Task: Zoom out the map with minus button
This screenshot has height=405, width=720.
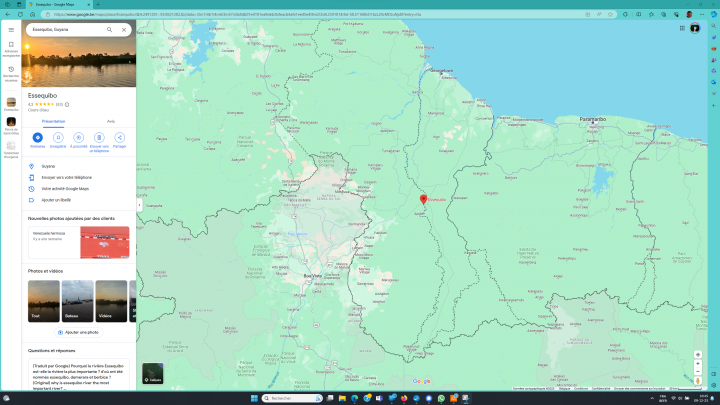Action: pyautogui.click(x=698, y=371)
